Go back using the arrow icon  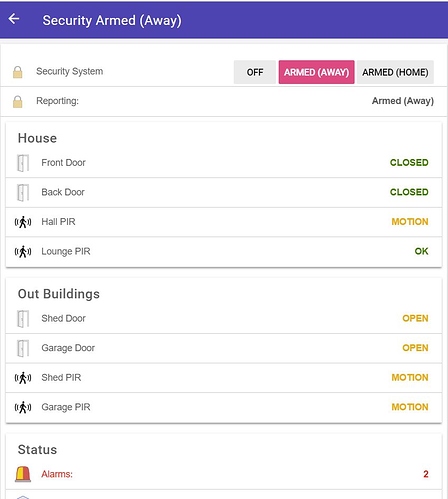tap(14, 19)
